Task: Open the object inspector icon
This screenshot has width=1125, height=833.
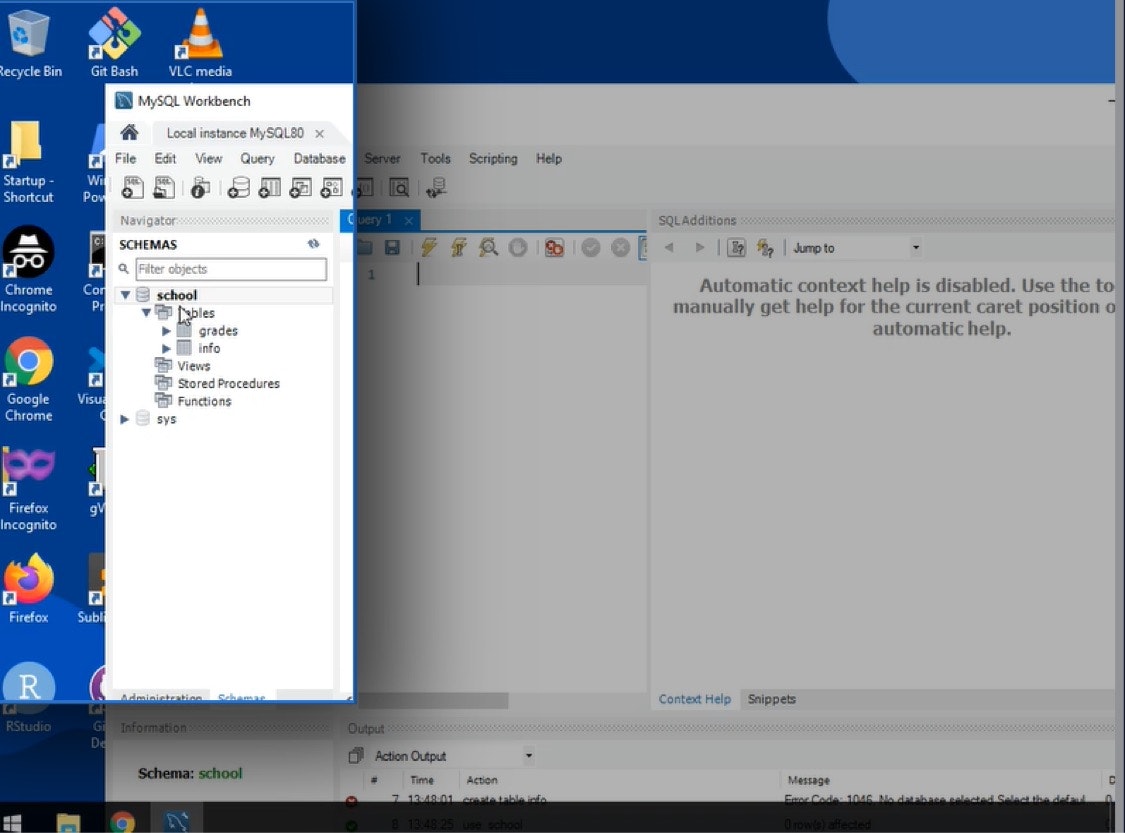Action: pos(200,188)
